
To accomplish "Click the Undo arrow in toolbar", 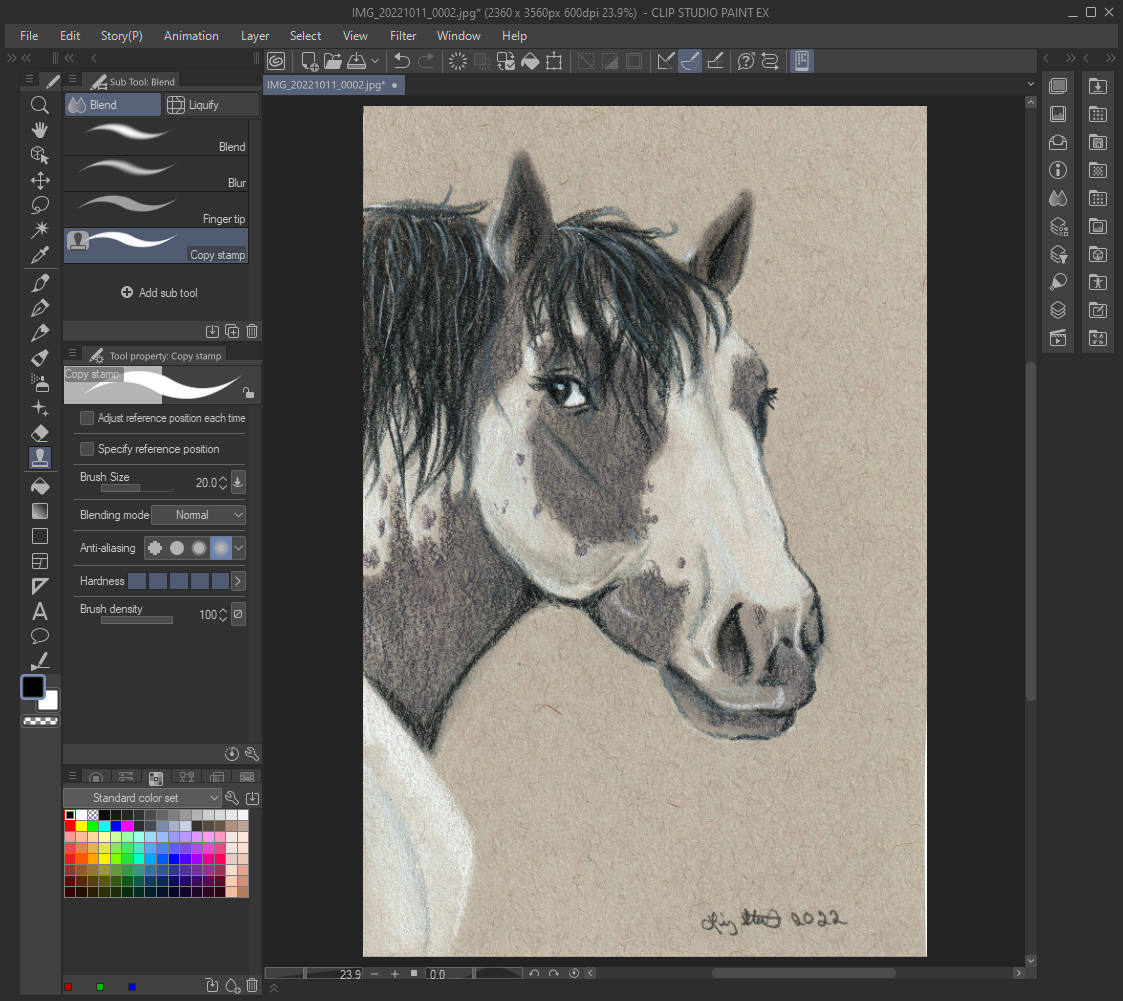I will pos(402,62).
